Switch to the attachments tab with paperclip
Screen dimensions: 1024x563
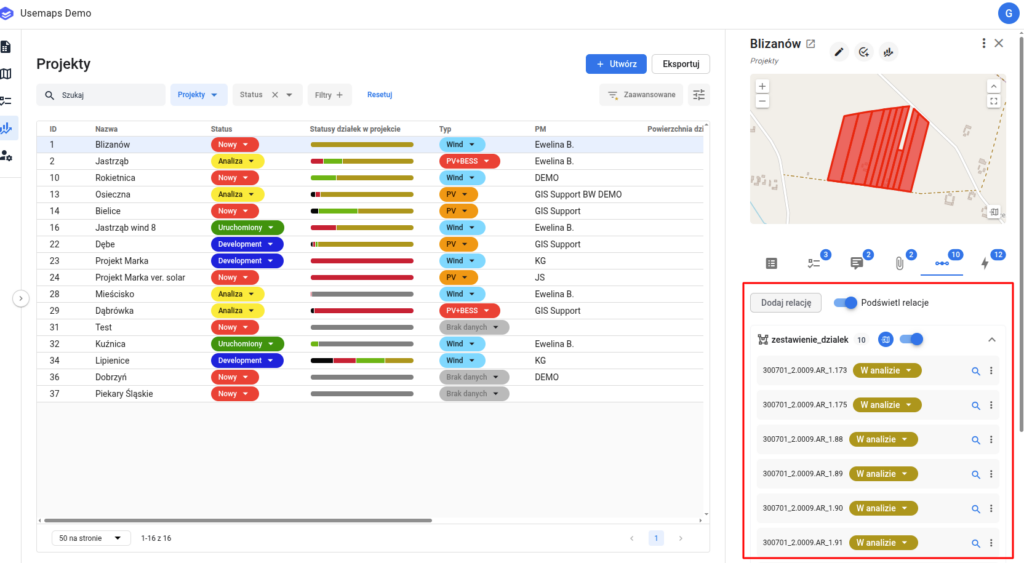[x=899, y=263]
